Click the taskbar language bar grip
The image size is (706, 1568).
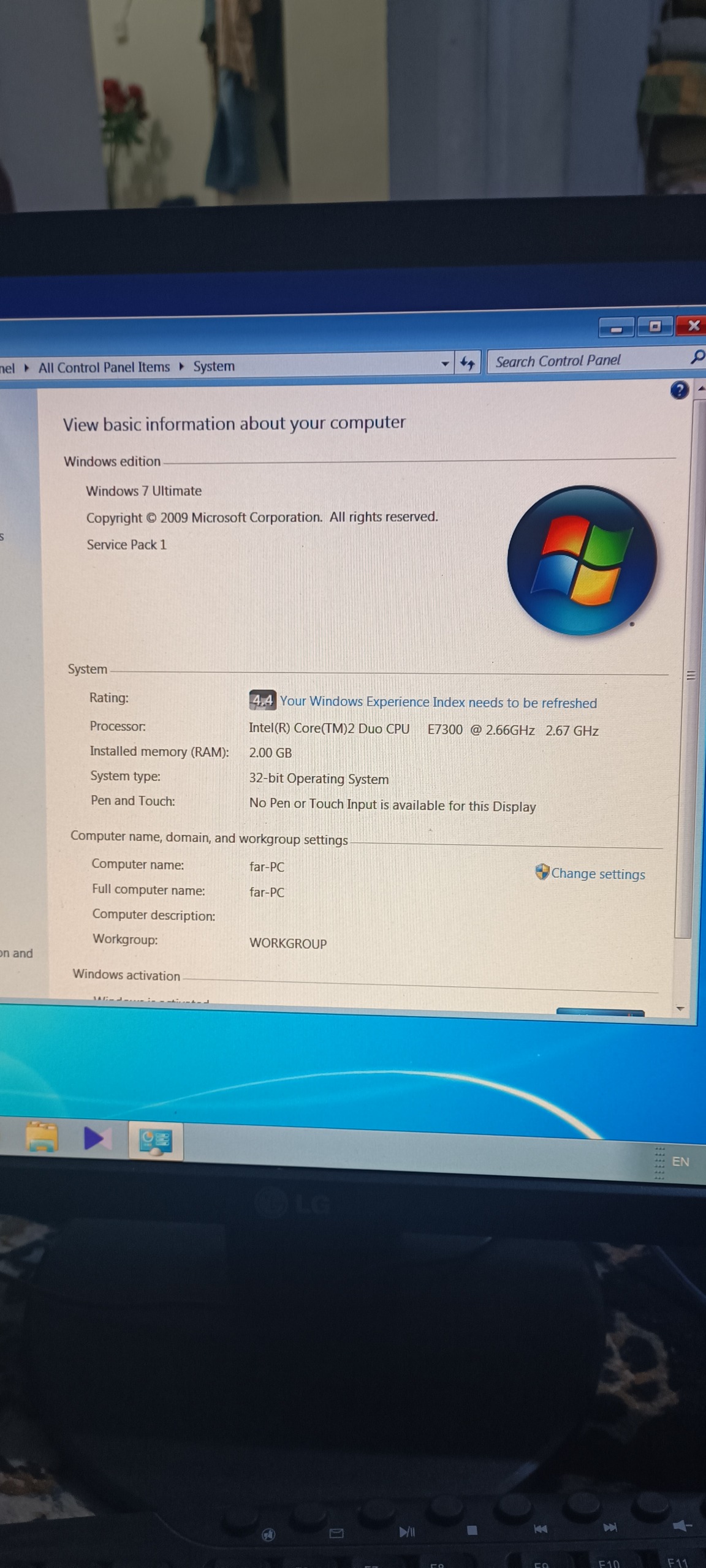point(659,1162)
